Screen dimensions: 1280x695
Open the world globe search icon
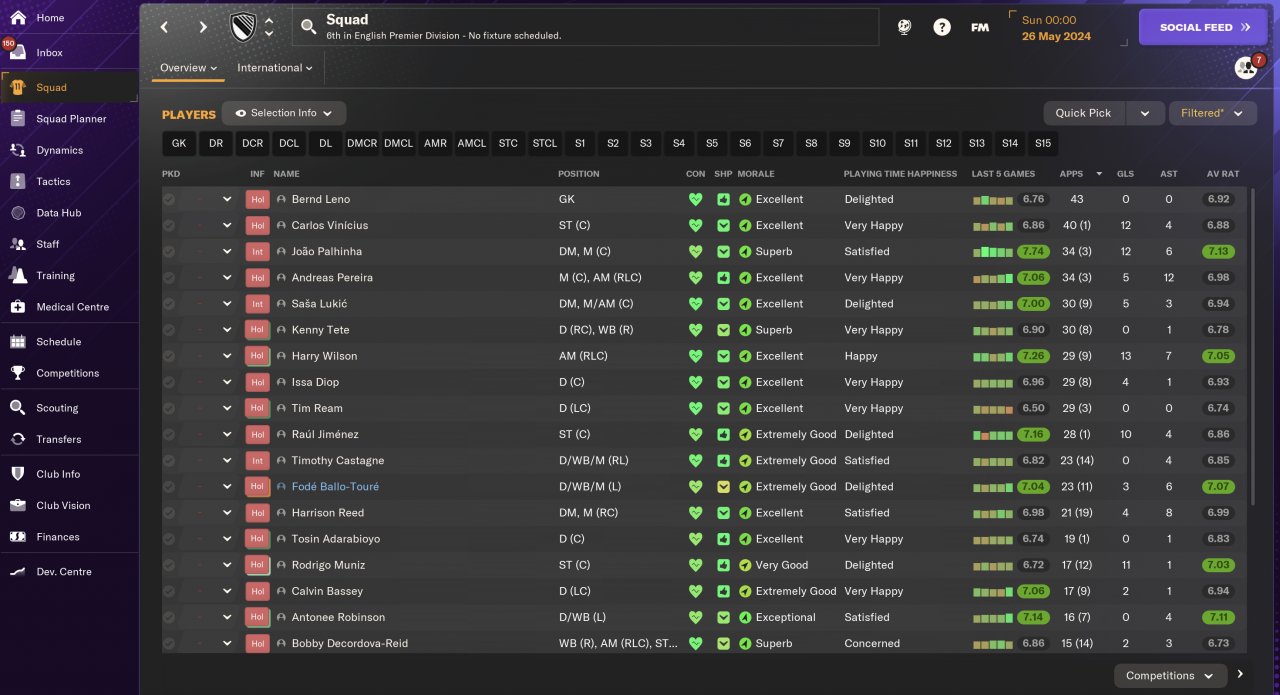pyautogui.click(x=904, y=27)
